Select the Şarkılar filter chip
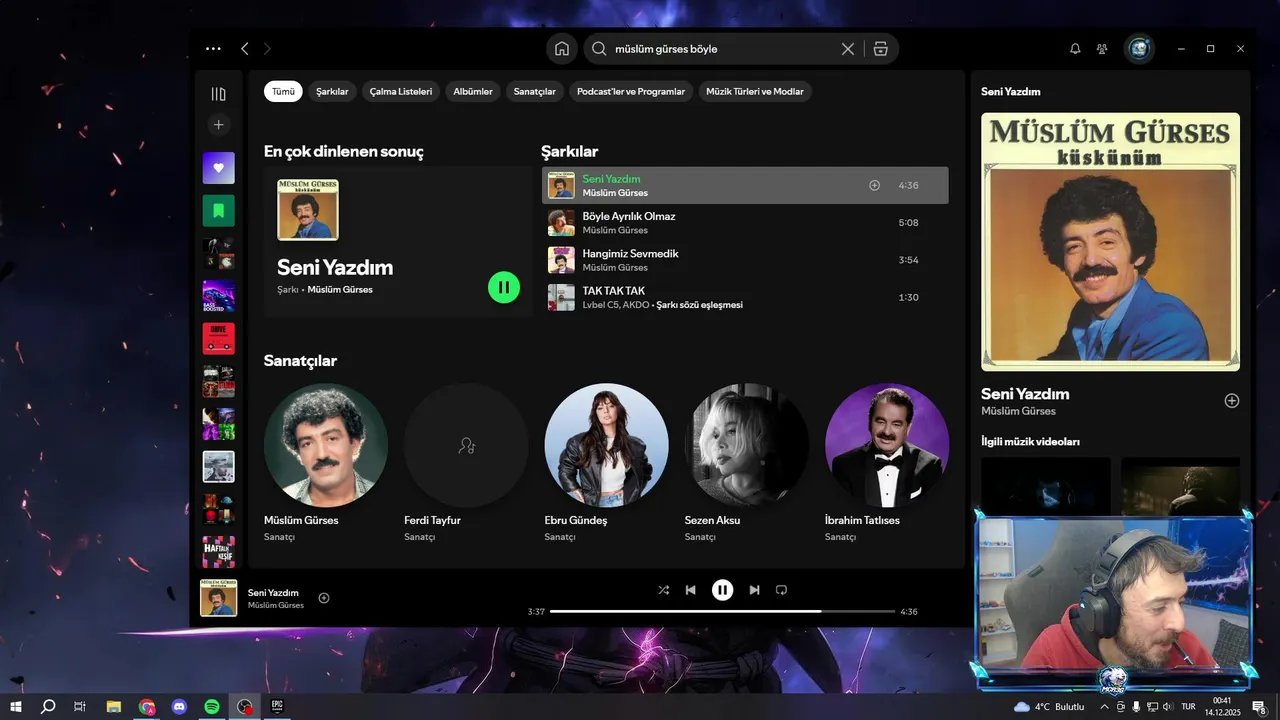This screenshot has width=1280, height=720. pos(332,91)
